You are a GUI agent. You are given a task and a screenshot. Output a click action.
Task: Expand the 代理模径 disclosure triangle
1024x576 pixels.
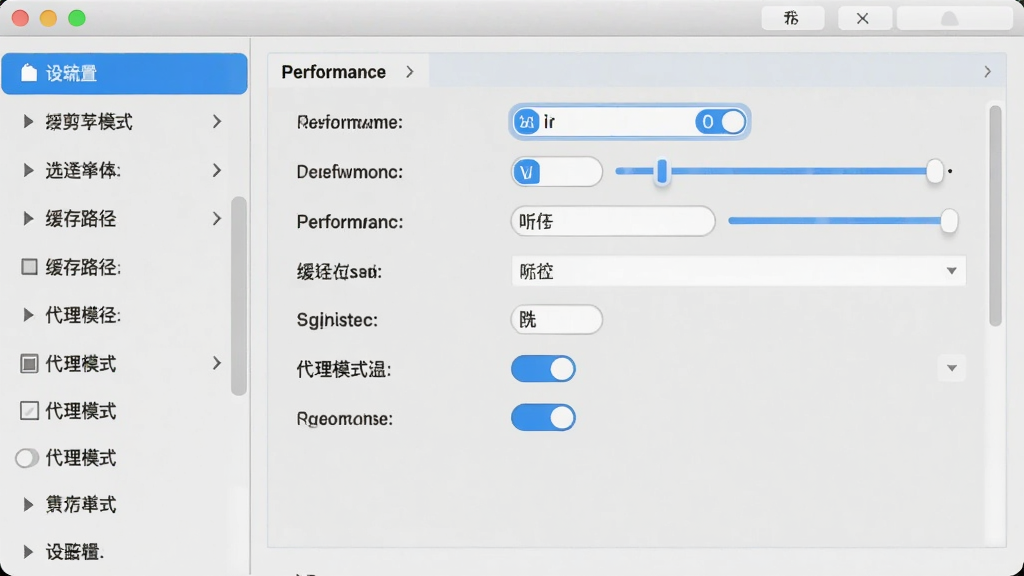[27, 315]
